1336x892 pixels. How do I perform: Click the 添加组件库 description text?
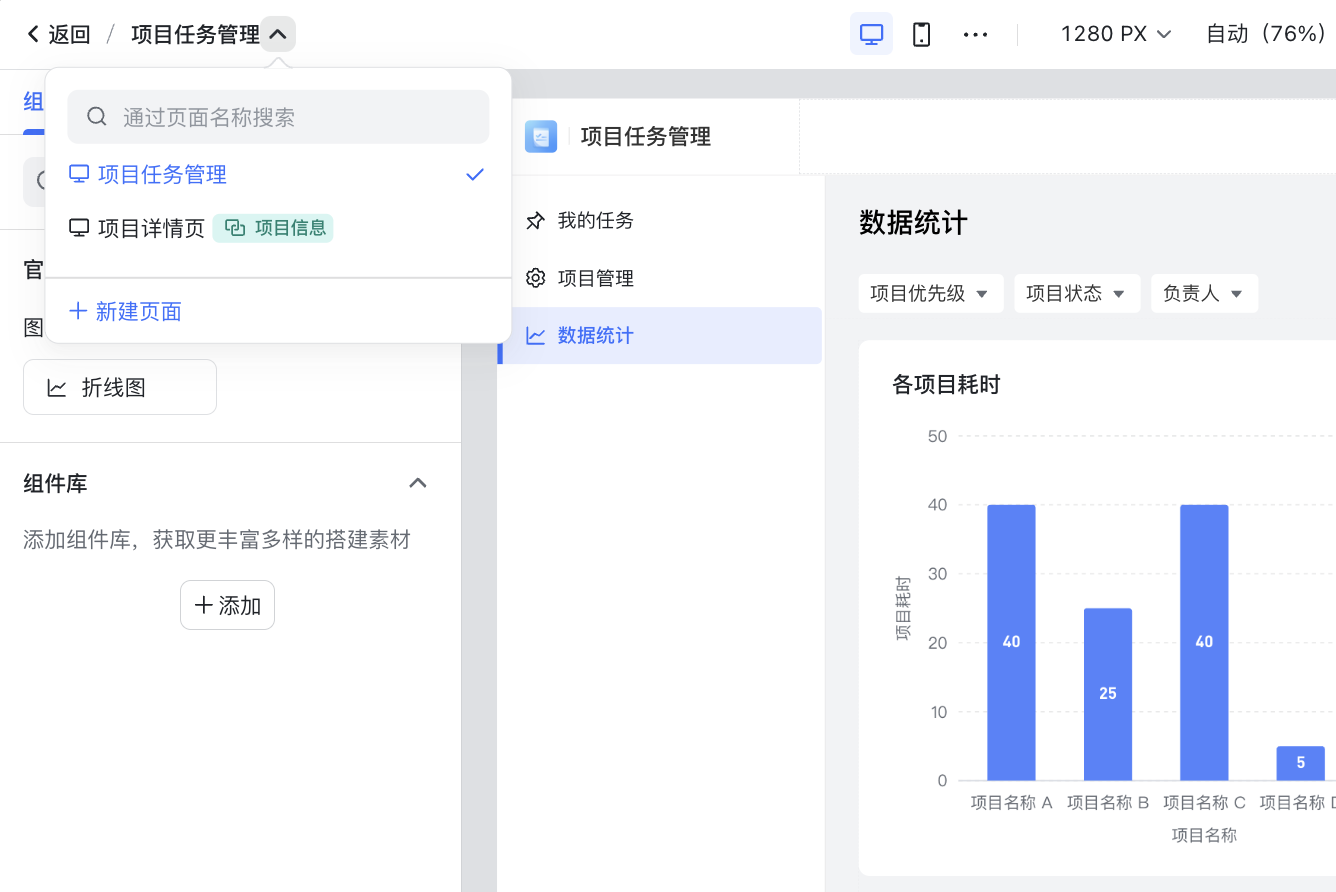click(217, 541)
